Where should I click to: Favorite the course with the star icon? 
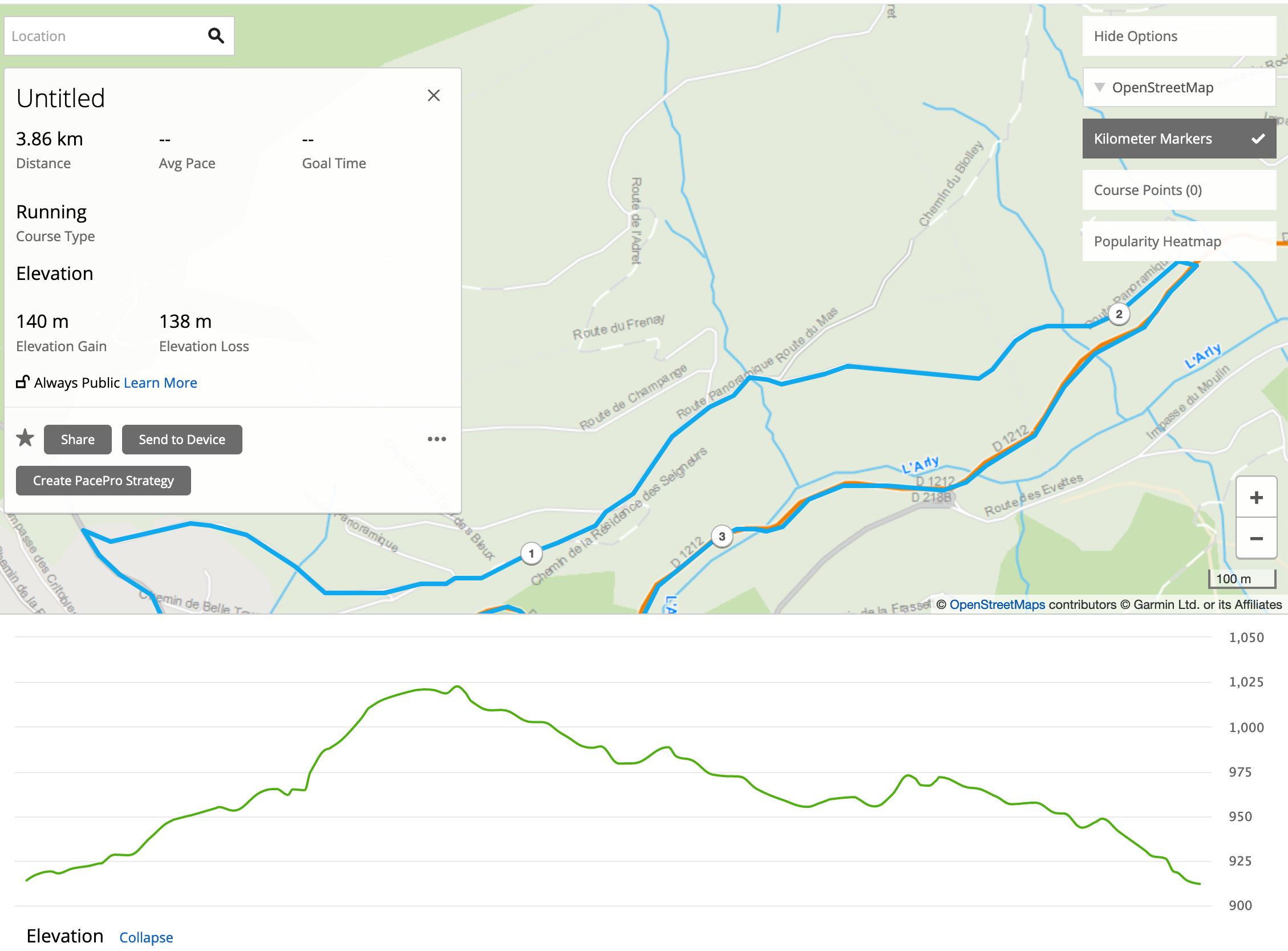[25, 438]
